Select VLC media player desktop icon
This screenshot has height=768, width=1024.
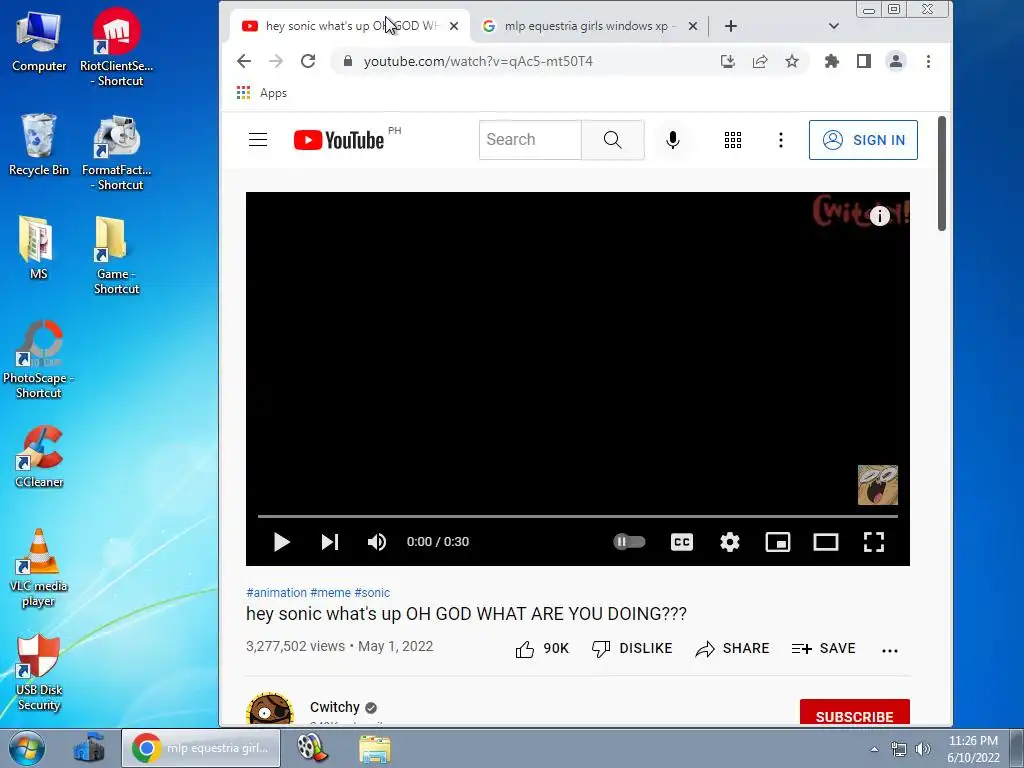pyautogui.click(x=39, y=568)
